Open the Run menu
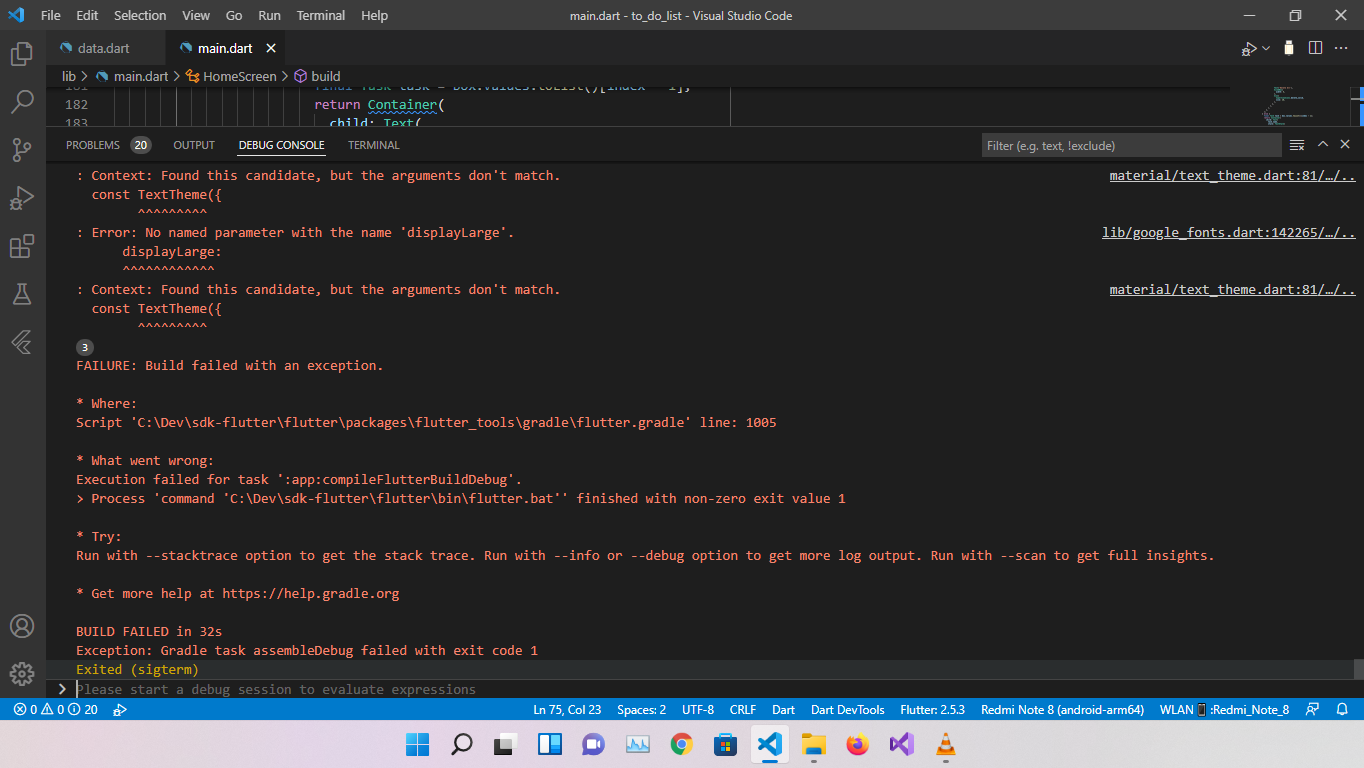1364x768 pixels. (x=269, y=15)
